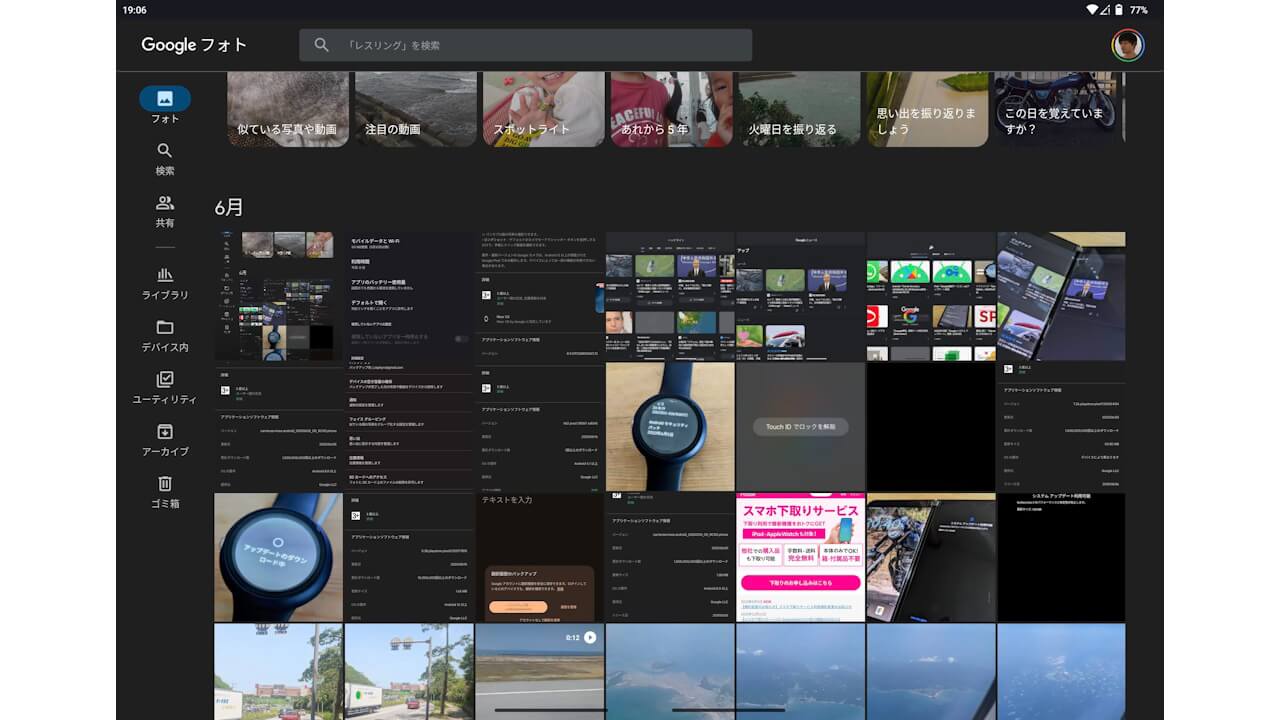This screenshot has width=1280, height=720.
Task: Click the search bar to search photos
Action: (x=540, y=45)
